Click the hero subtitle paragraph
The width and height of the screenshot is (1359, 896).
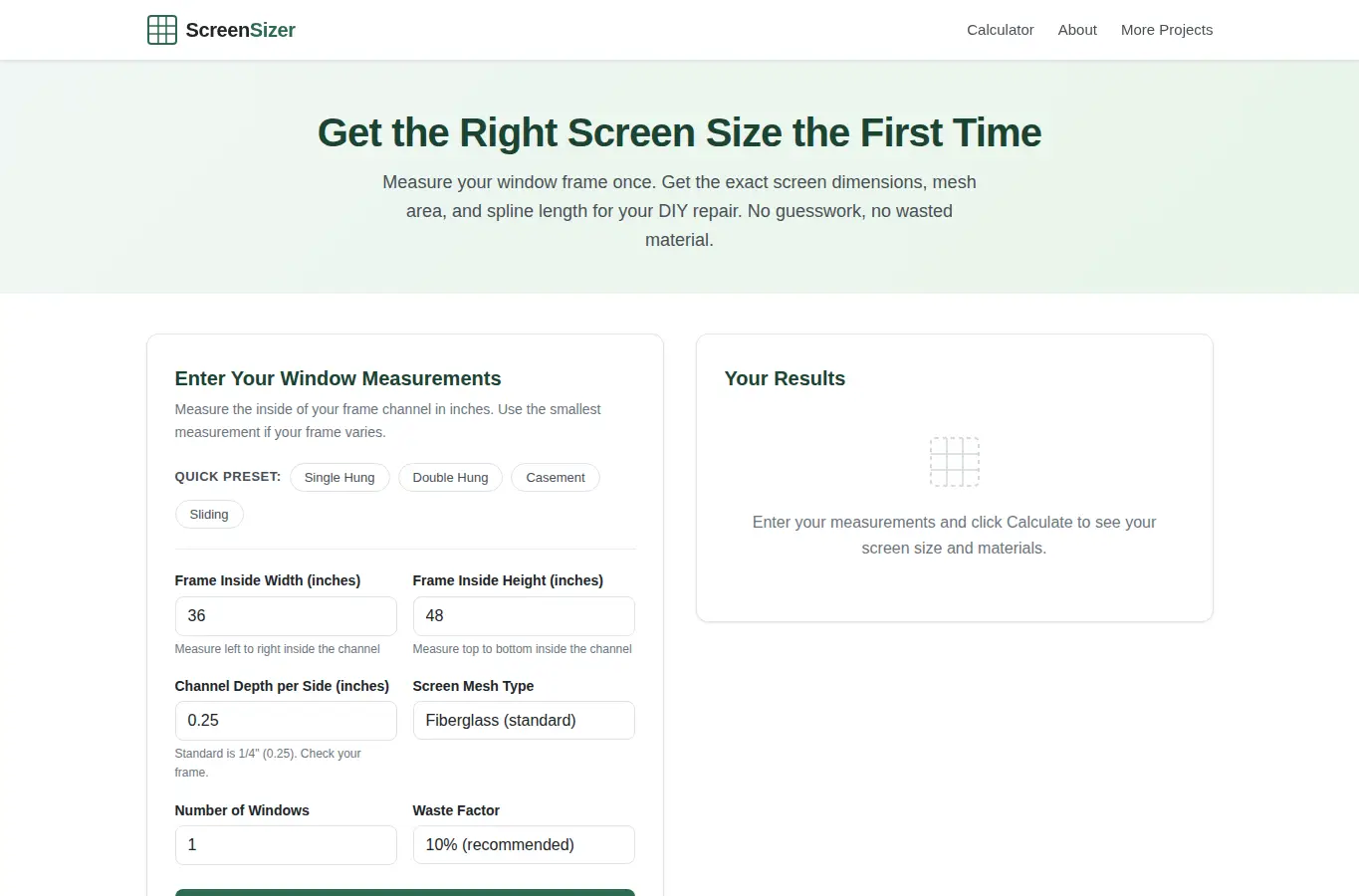tap(679, 211)
